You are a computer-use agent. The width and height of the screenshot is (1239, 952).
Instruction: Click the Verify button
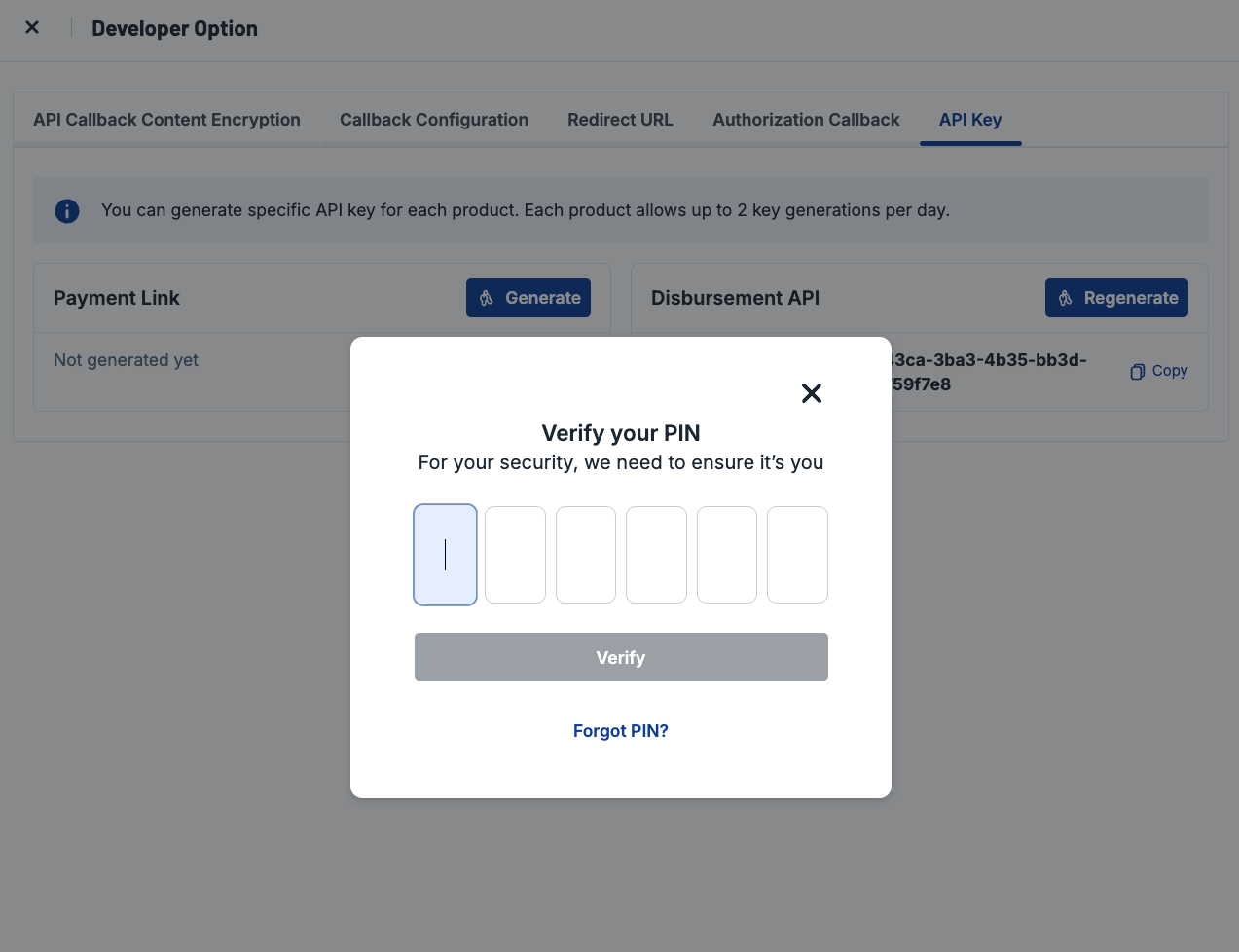pos(621,657)
